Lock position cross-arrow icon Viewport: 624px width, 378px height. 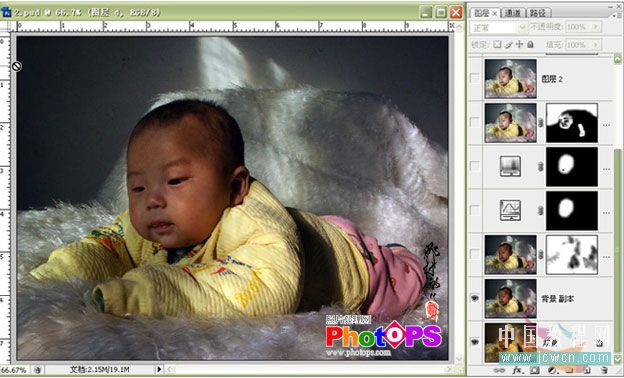point(519,44)
